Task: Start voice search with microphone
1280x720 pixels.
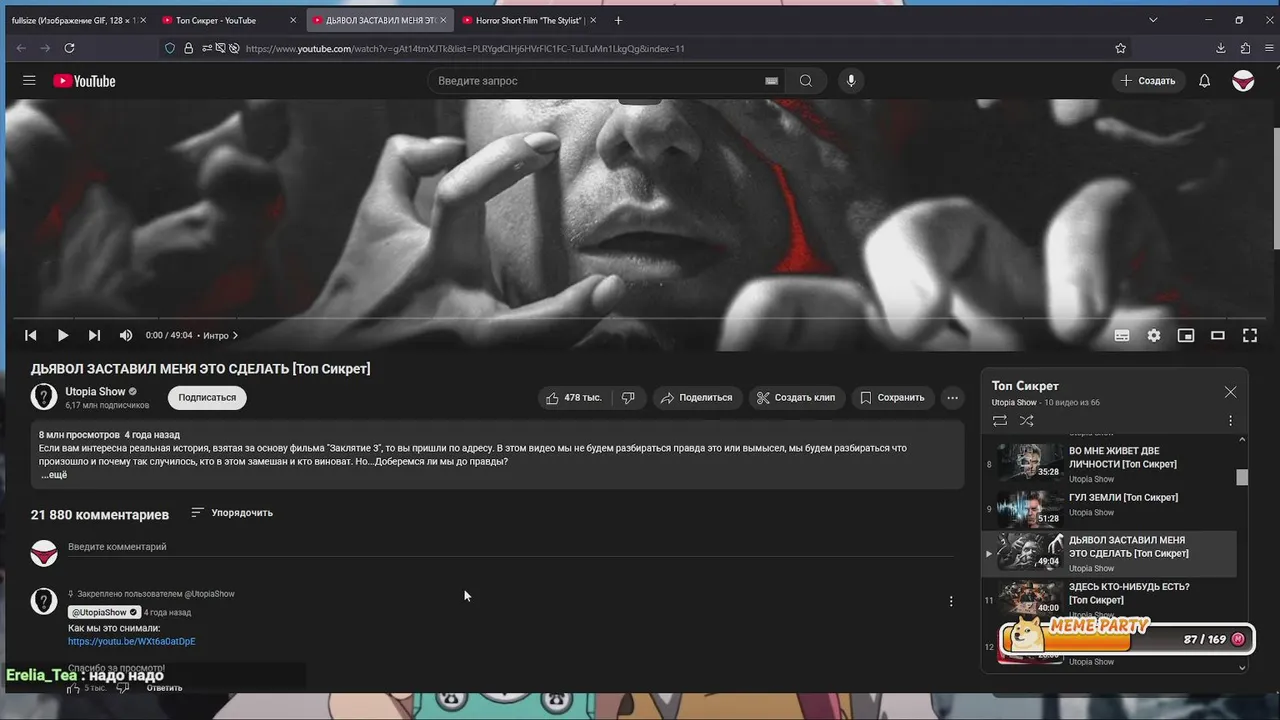Action: coord(851,81)
